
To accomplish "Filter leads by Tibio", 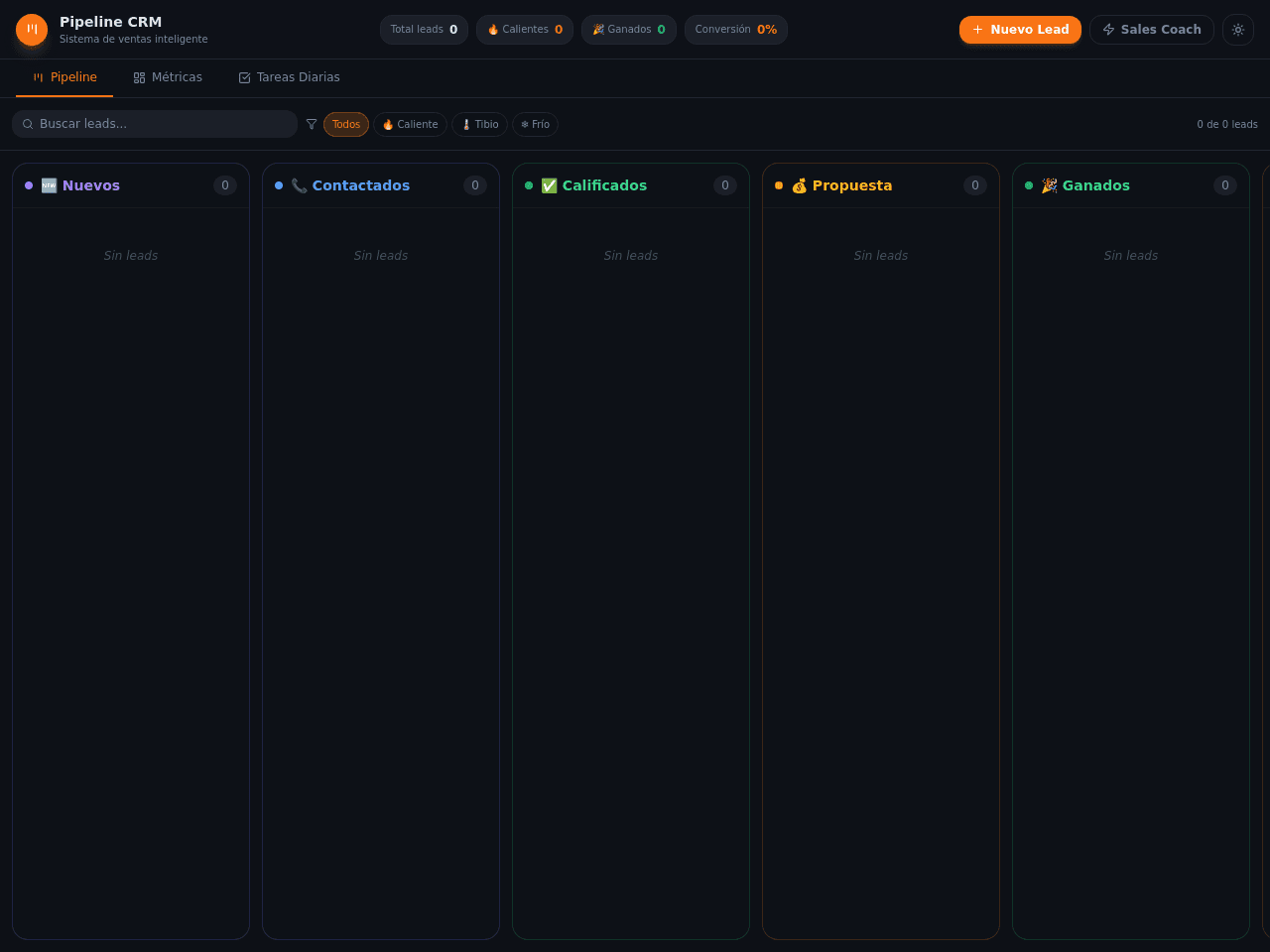I will 479,124.
